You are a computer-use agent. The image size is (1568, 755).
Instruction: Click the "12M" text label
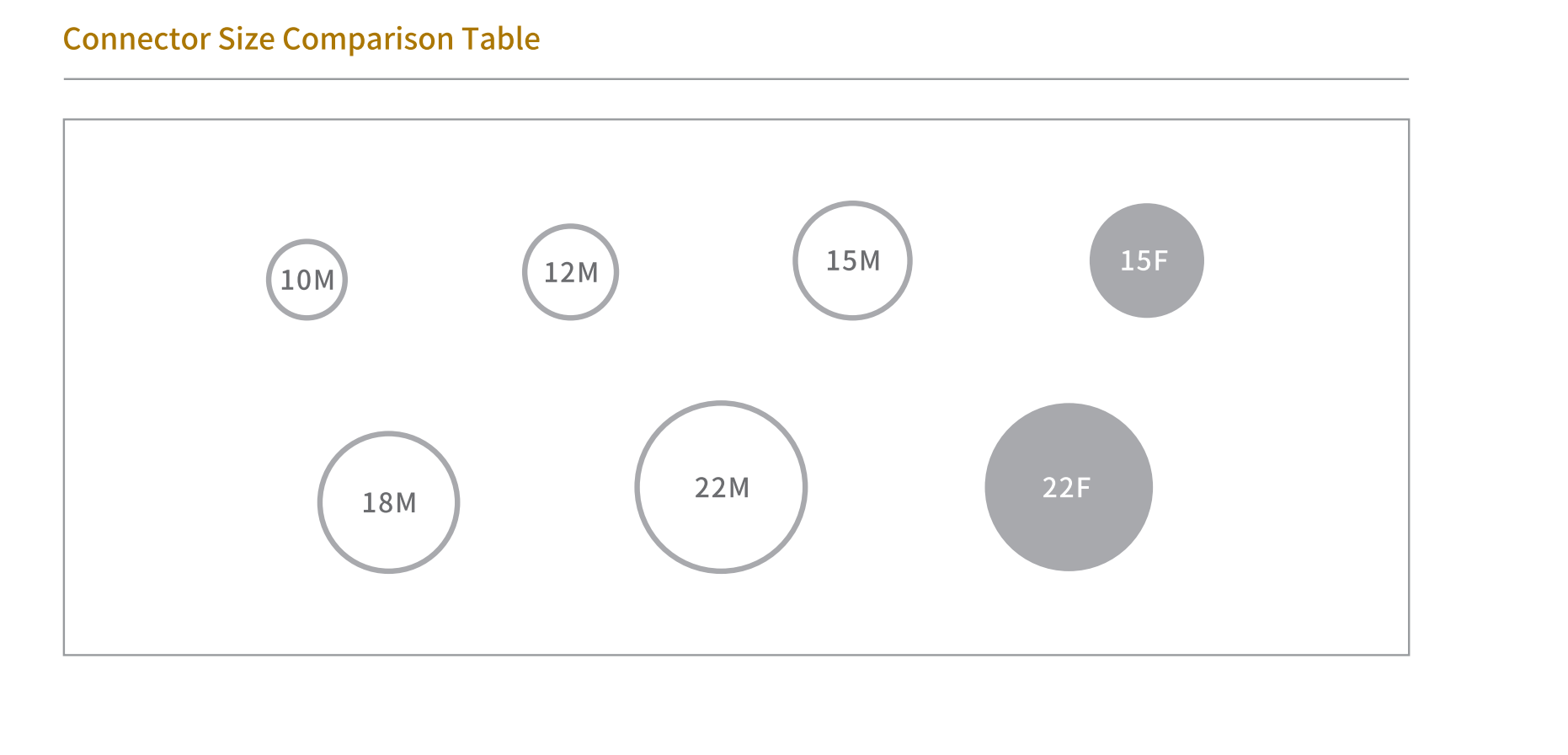pos(571,273)
